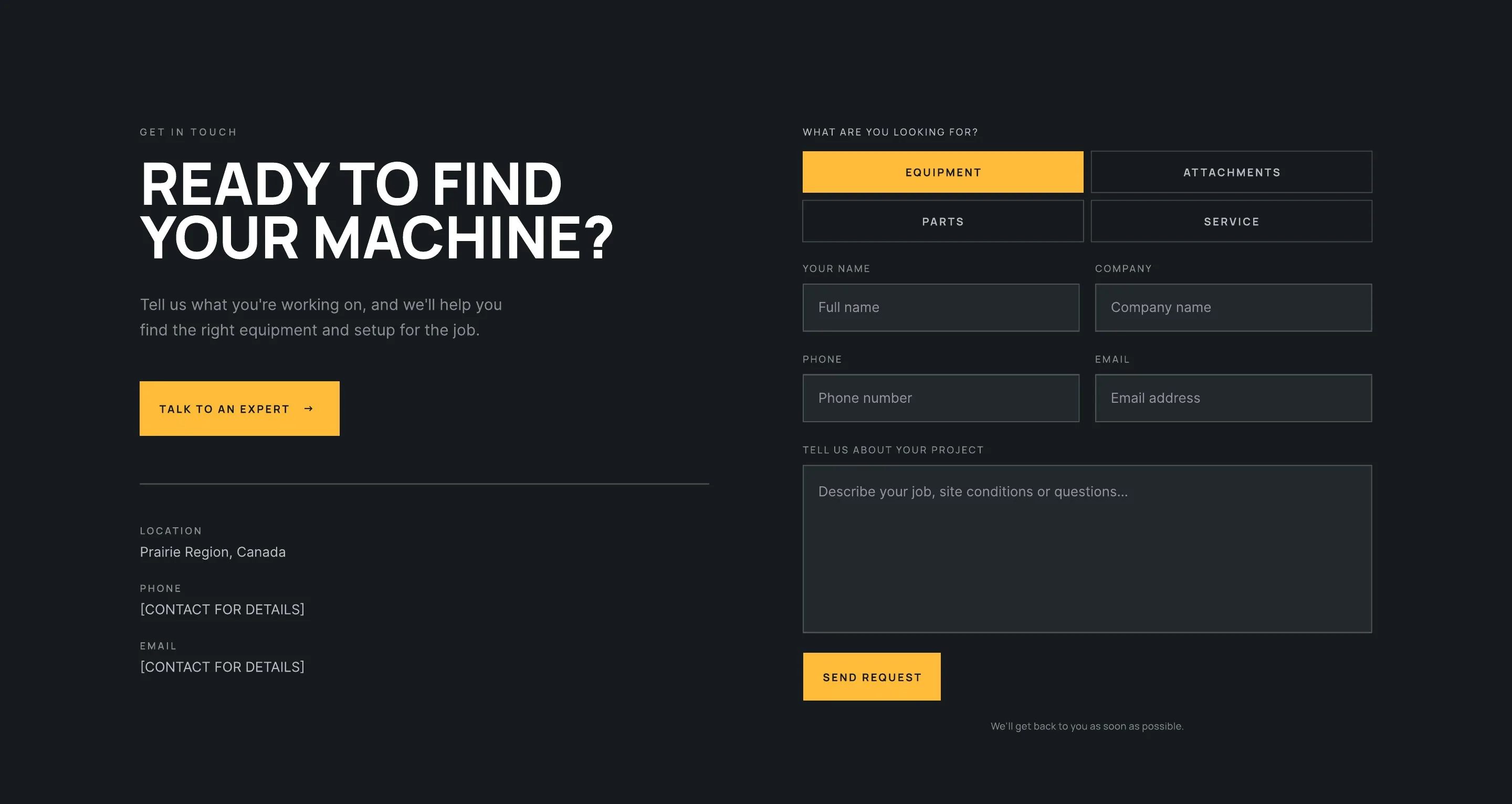
Task: Click the 'Your name' field label
Action: click(836, 268)
